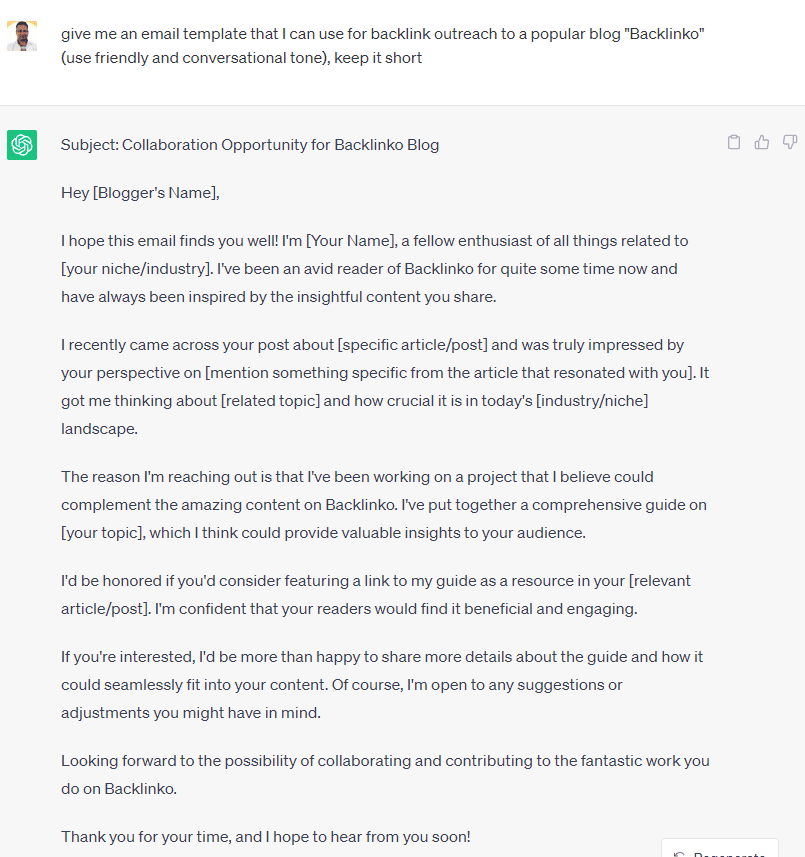805x857 pixels.
Task: Click the "[your topic]" placeholder
Action: pyautogui.click(x=102, y=533)
